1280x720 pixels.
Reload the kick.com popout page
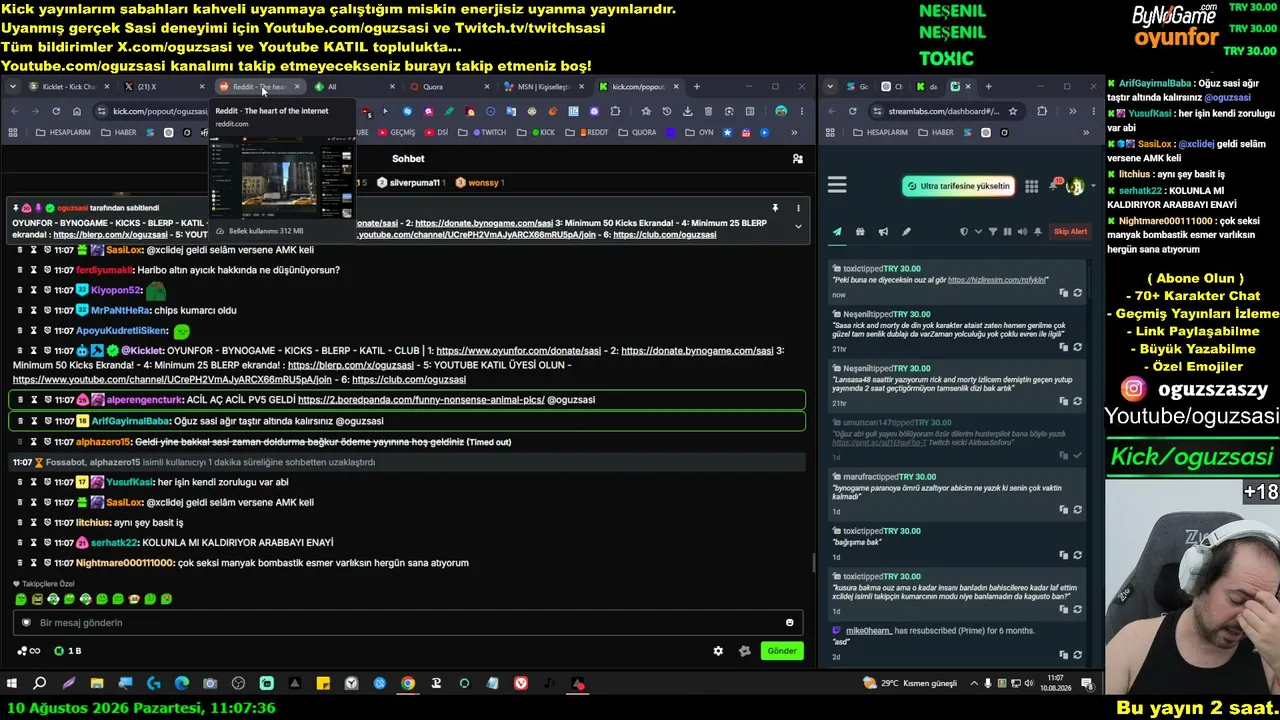56,111
